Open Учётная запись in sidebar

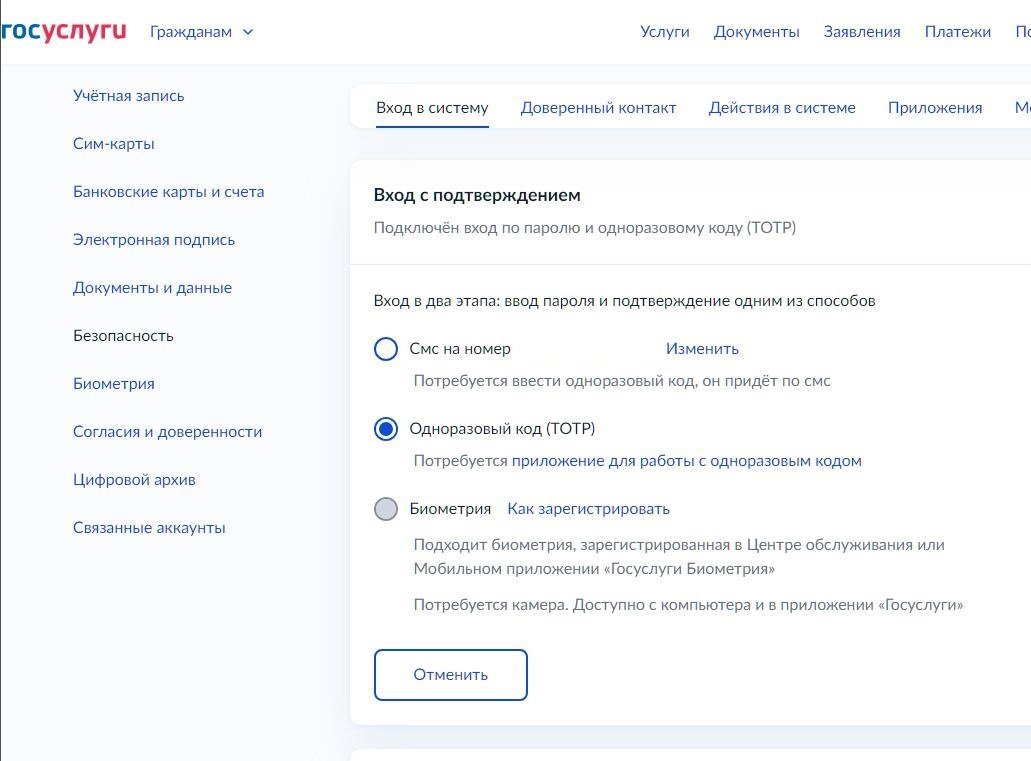[x=129, y=96]
